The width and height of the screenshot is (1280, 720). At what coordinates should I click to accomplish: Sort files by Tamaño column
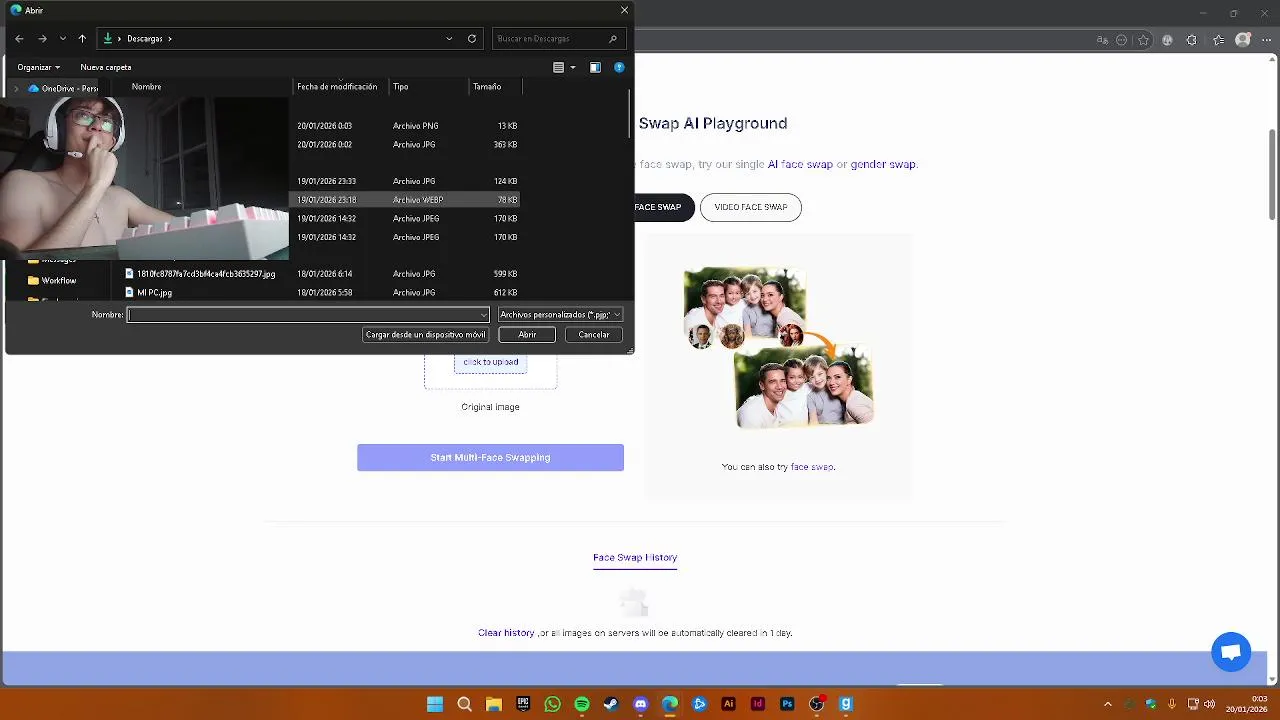(x=487, y=87)
